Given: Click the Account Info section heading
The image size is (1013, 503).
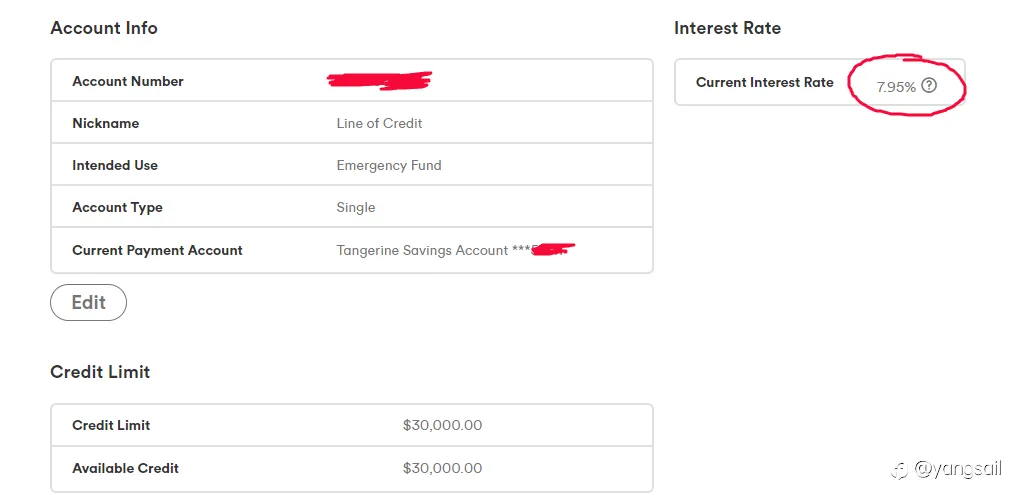Looking at the screenshot, I should 104,28.
